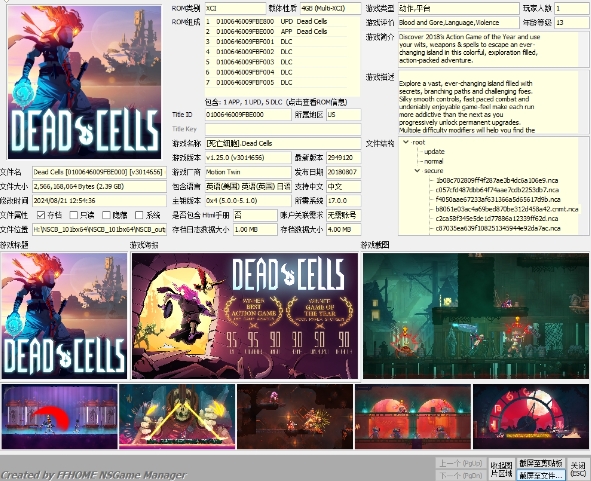The image size is (591, 481).
Task: Check the 系统 system attribute checkbox
Action: [139, 215]
